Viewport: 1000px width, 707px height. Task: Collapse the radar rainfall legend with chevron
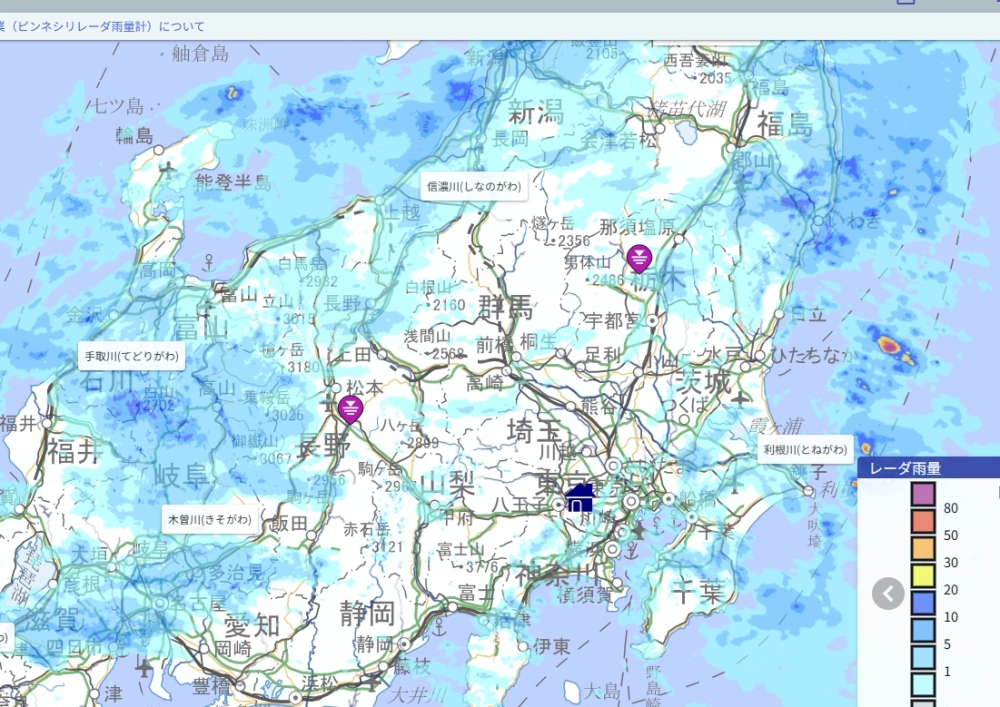click(888, 593)
